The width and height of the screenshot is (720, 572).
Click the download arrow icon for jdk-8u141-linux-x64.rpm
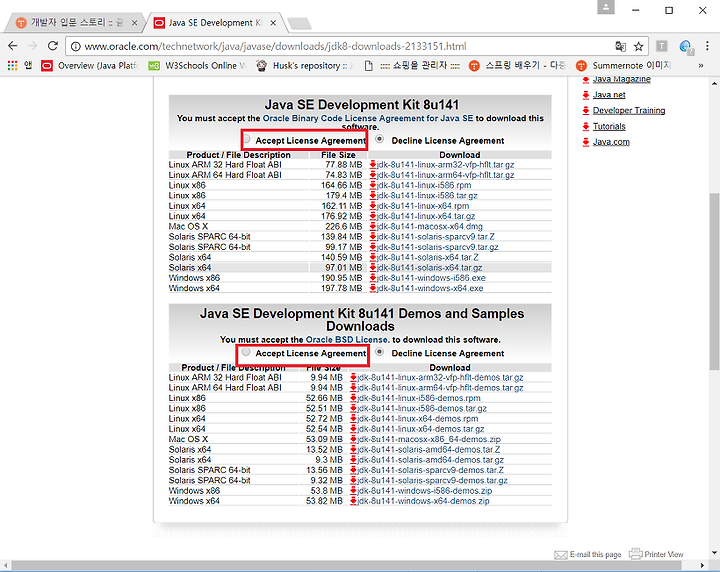(x=373, y=206)
